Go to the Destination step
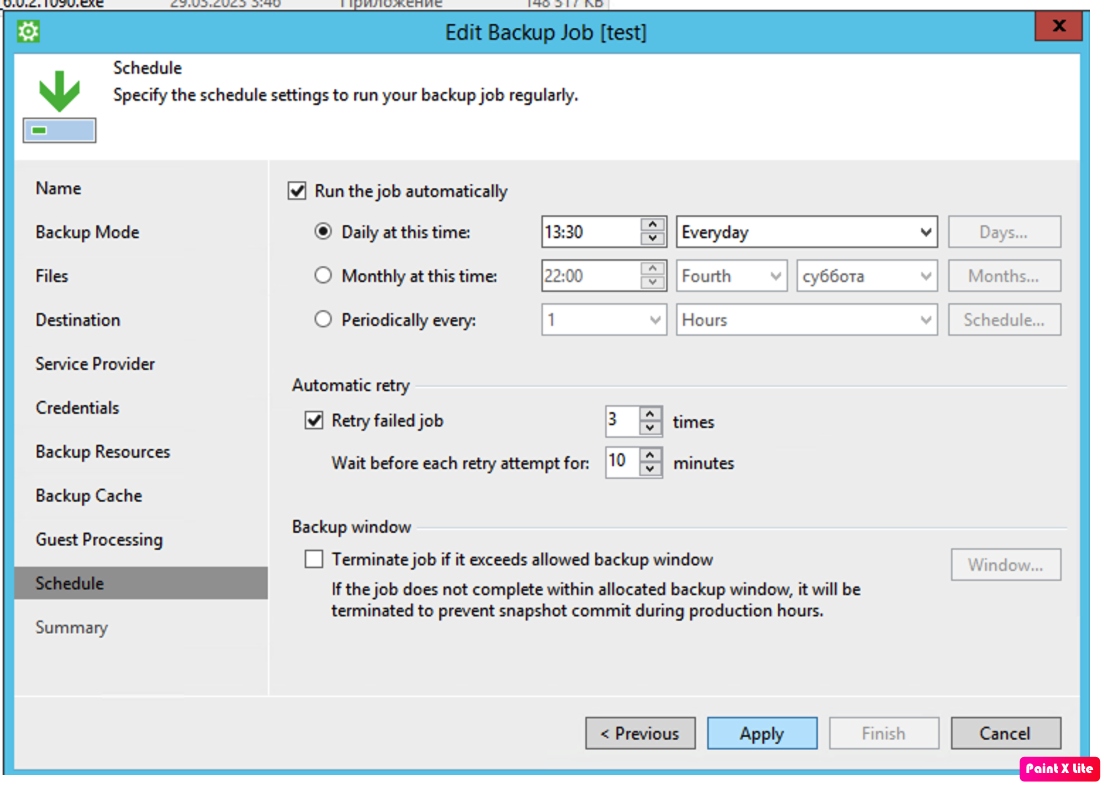This screenshot has height=790, width=1110. pyautogui.click(x=78, y=320)
